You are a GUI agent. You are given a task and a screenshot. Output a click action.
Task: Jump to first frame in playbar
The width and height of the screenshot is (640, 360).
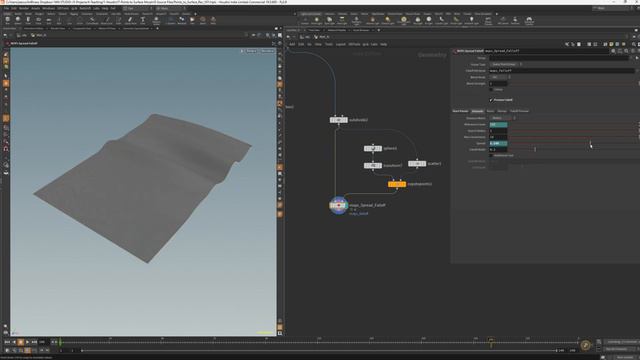(x=7, y=342)
